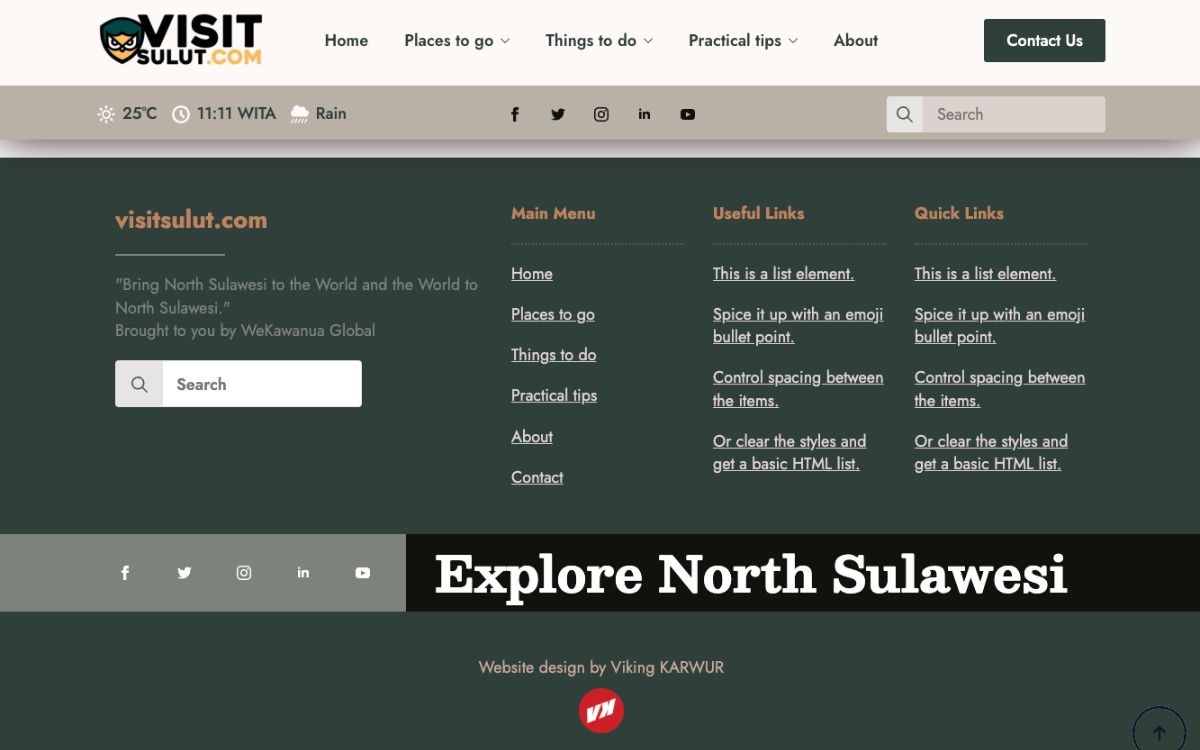Screen dimensions: 1200x750
Task: Click the Instagram icon in the top bar
Action: click(x=601, y=114)
